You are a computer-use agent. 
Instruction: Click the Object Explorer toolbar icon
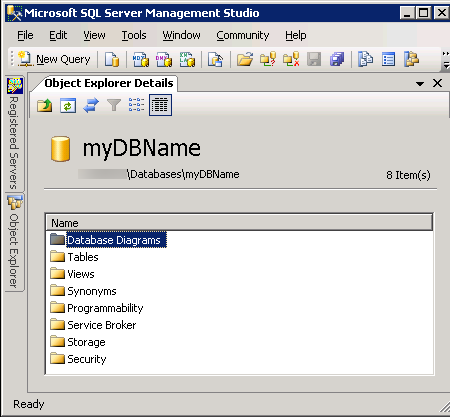(x=412, y=59)
